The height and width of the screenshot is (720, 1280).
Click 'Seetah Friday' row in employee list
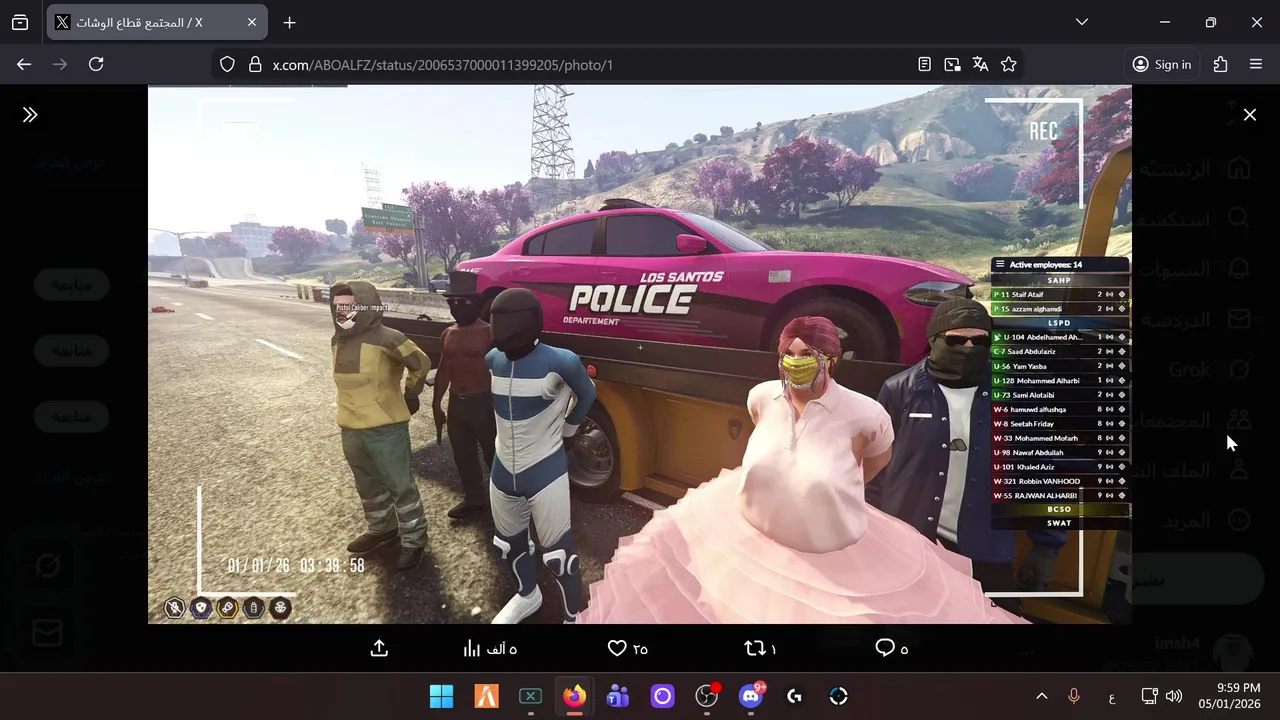pos(1060,424)
